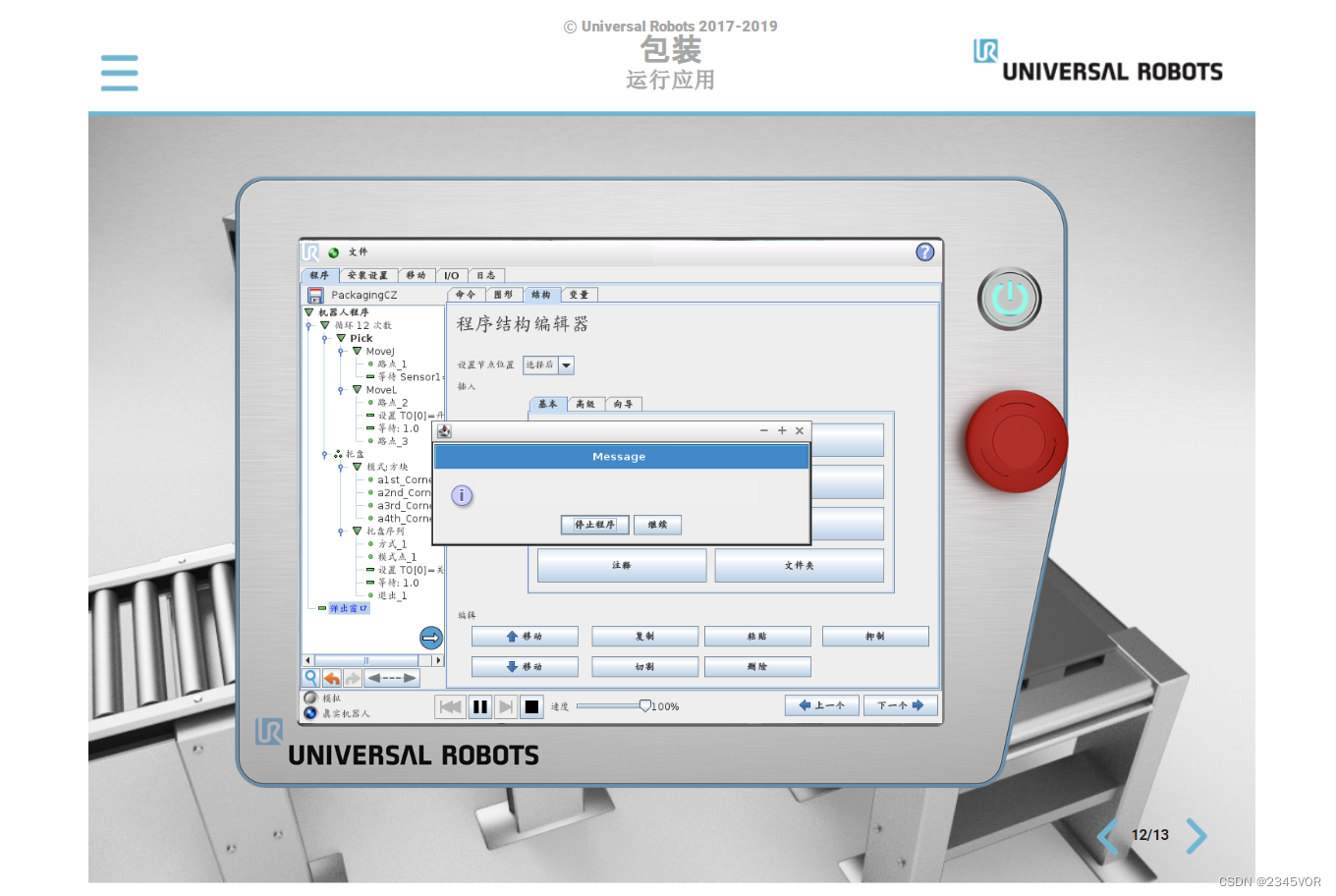Image resolution: width=1336 pixels, height=896 pixels.
Task: Click 继续 to continue the program
Action: tap(657, 525)
